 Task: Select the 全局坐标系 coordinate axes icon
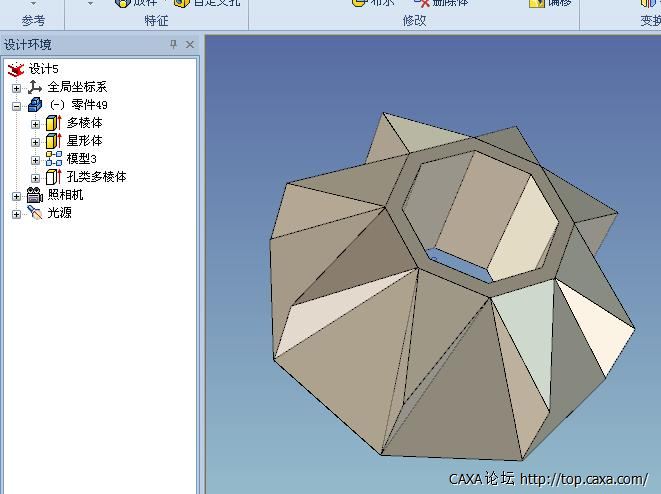(x=35, y=87)
